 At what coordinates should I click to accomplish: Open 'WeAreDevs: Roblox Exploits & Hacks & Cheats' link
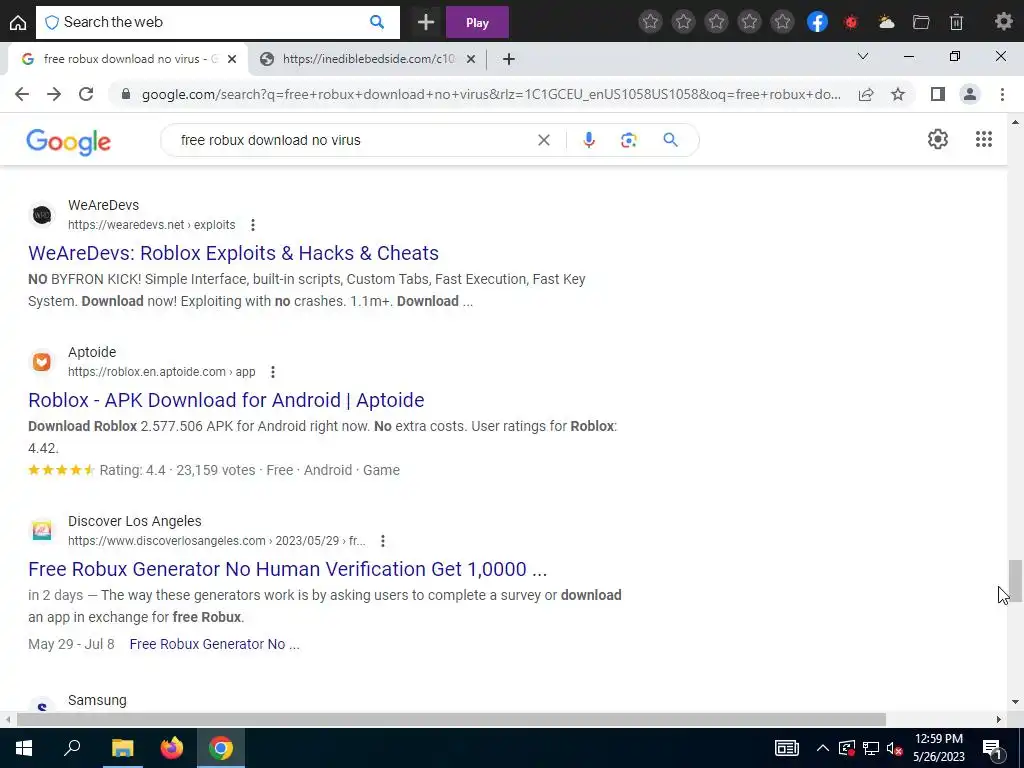(x=233, y=253)
